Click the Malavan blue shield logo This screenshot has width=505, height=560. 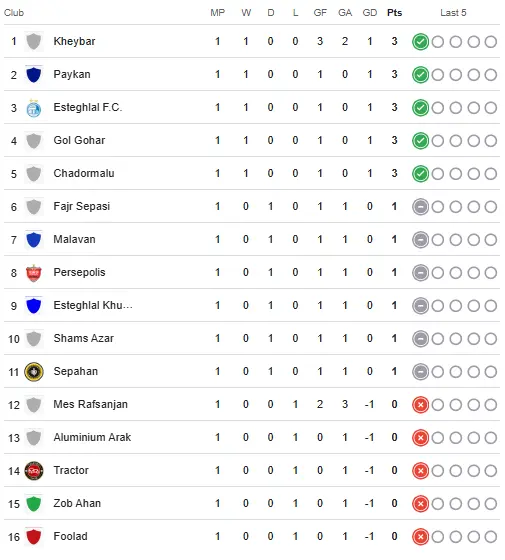[34, 240]
